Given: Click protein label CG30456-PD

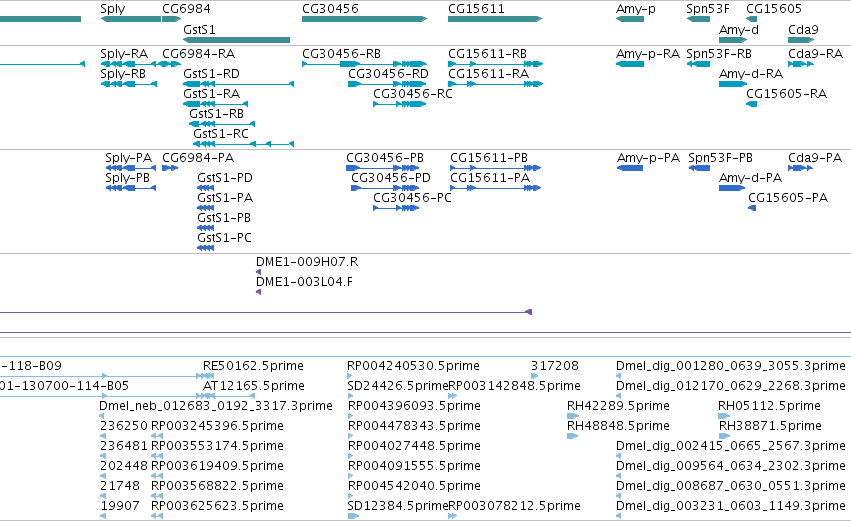Looking at the screenshot, I should point(391,178).
